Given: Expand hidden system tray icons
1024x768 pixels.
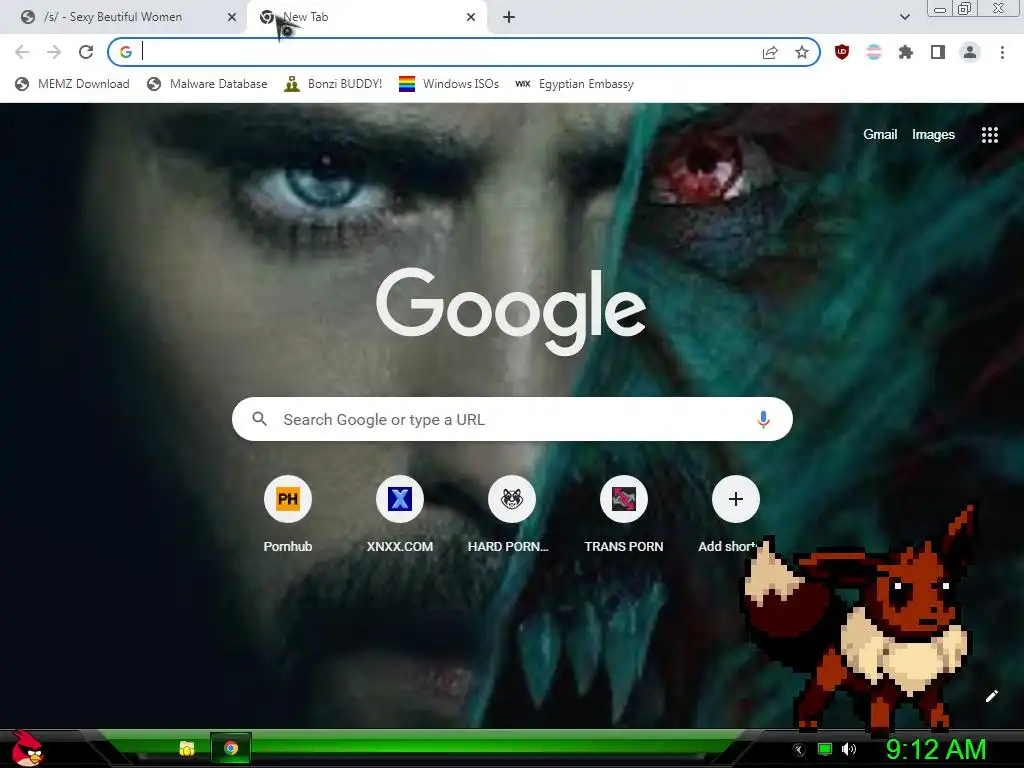Looking at the screenshot, I should (799, 750).
